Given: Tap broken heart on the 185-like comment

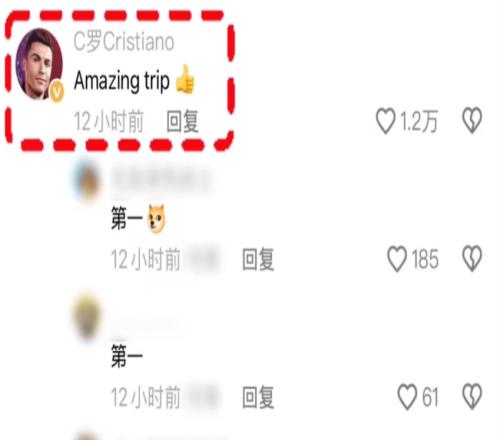Looking at the screenshot, I should [x=472, y=259].
